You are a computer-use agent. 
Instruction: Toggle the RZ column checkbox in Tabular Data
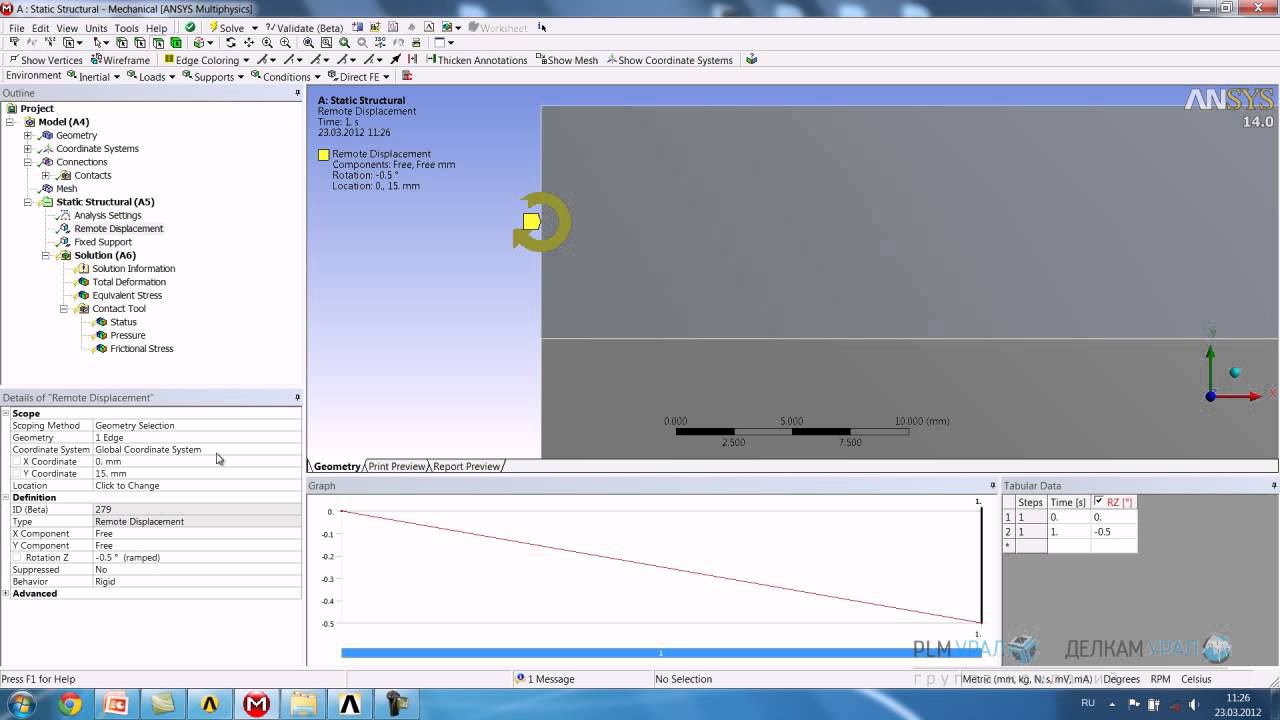point(1099,502)
